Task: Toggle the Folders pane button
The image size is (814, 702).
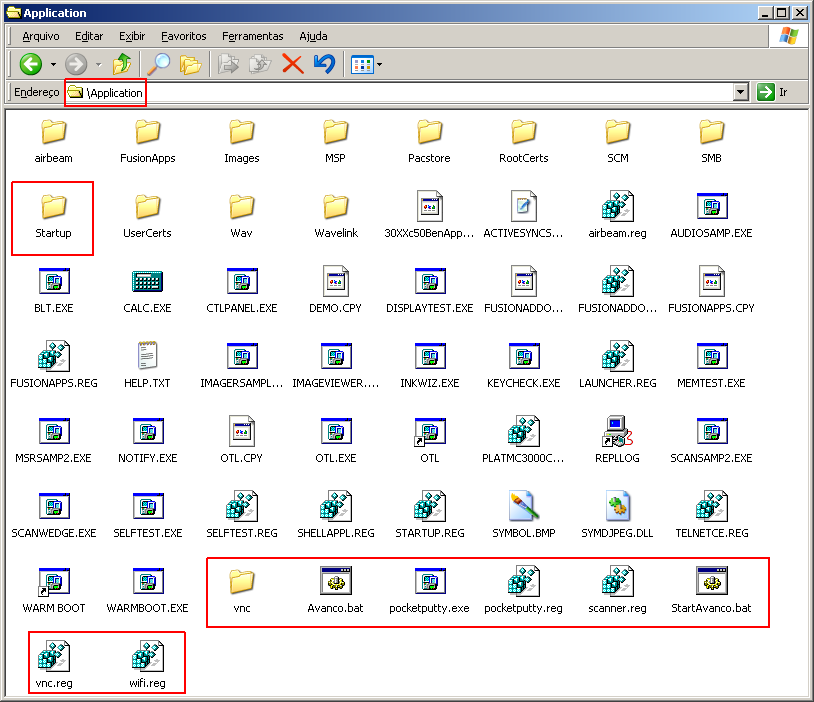Action: 190,64
